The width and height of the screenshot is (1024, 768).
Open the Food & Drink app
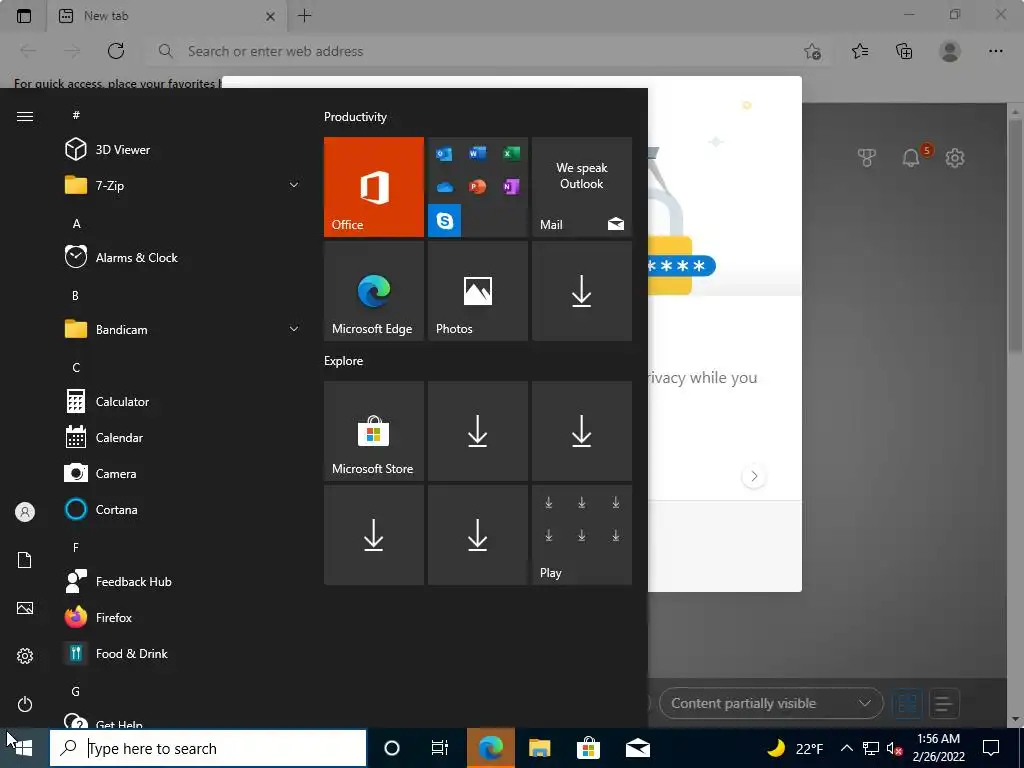coord(183,652)
